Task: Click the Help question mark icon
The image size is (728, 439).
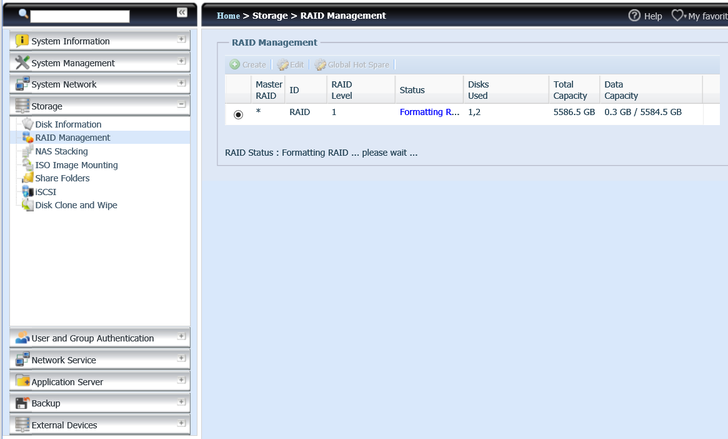Action: [634, 16]
